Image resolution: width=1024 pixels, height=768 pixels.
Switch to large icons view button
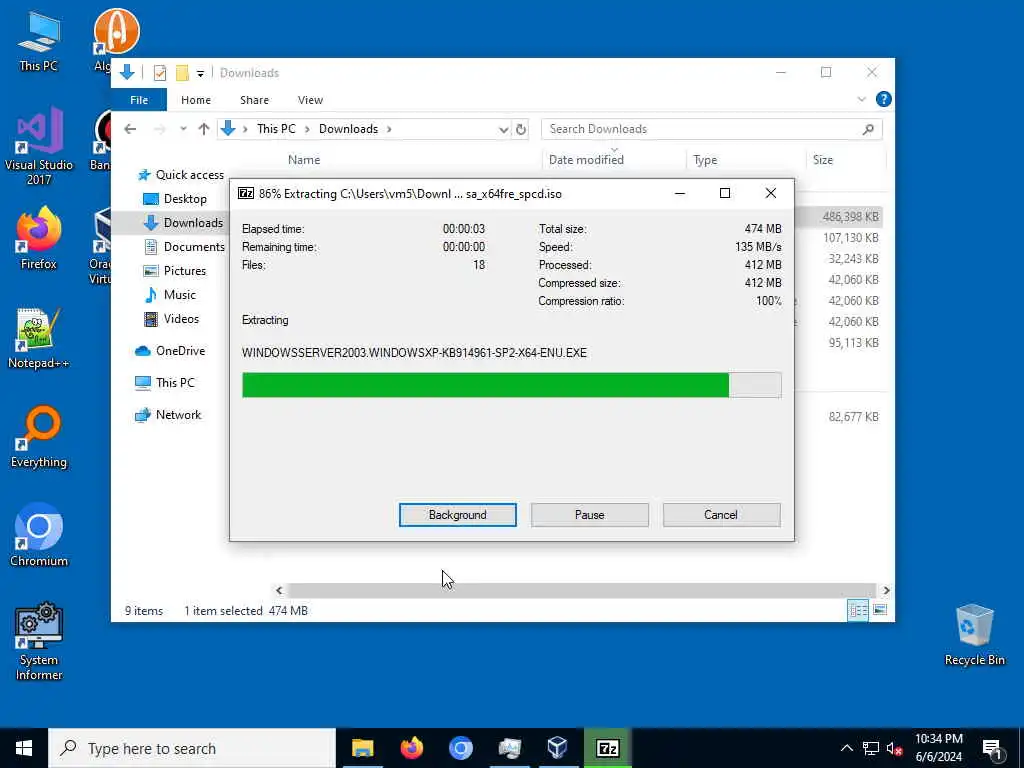880,610
